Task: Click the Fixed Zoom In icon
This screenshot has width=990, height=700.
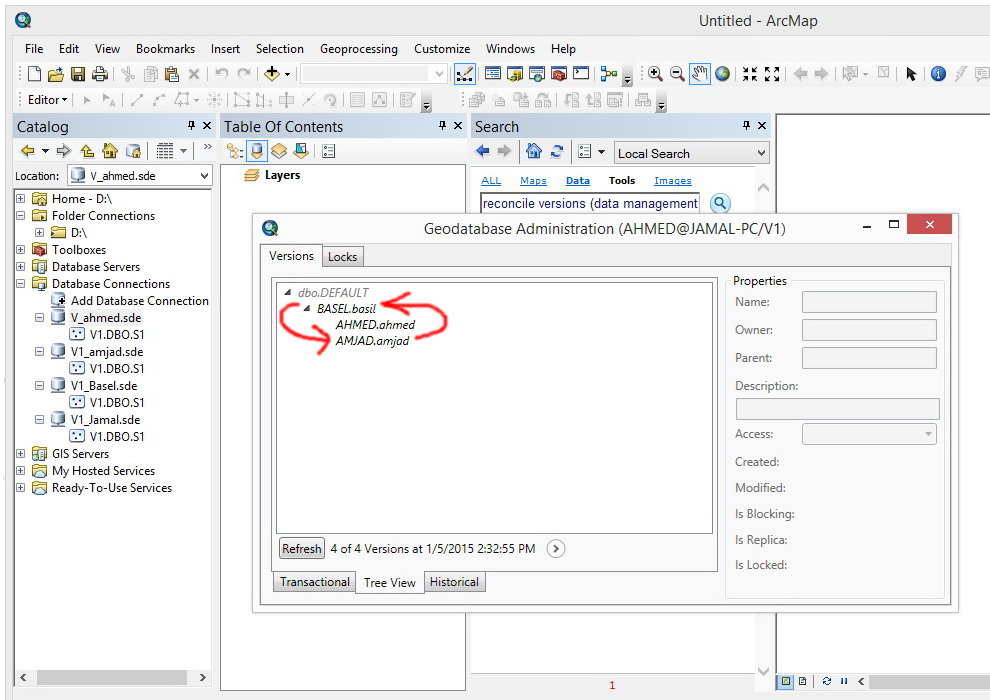Action: [749, 74]
